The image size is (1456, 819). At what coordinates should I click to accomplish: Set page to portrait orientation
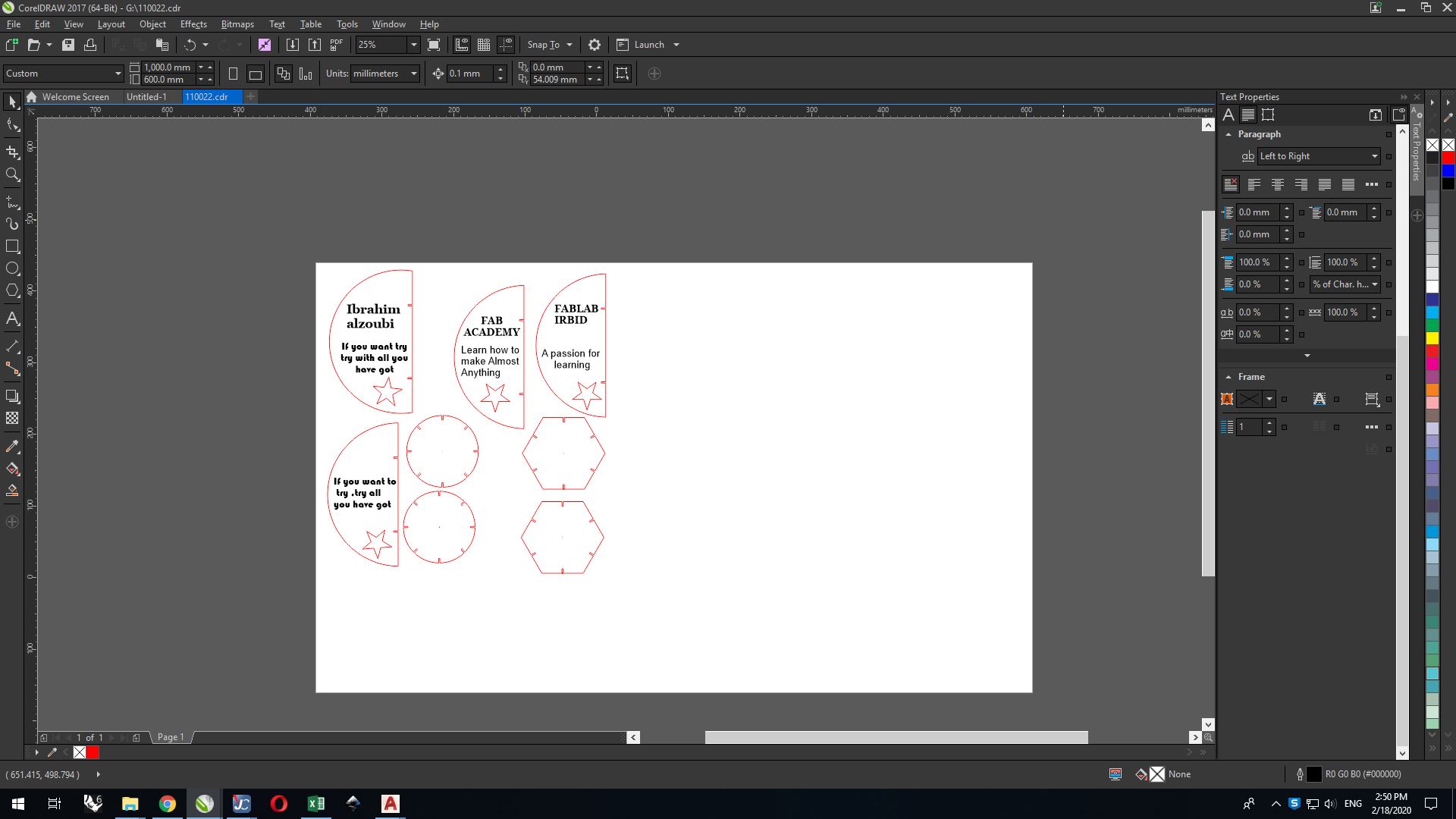coord(233,74)
